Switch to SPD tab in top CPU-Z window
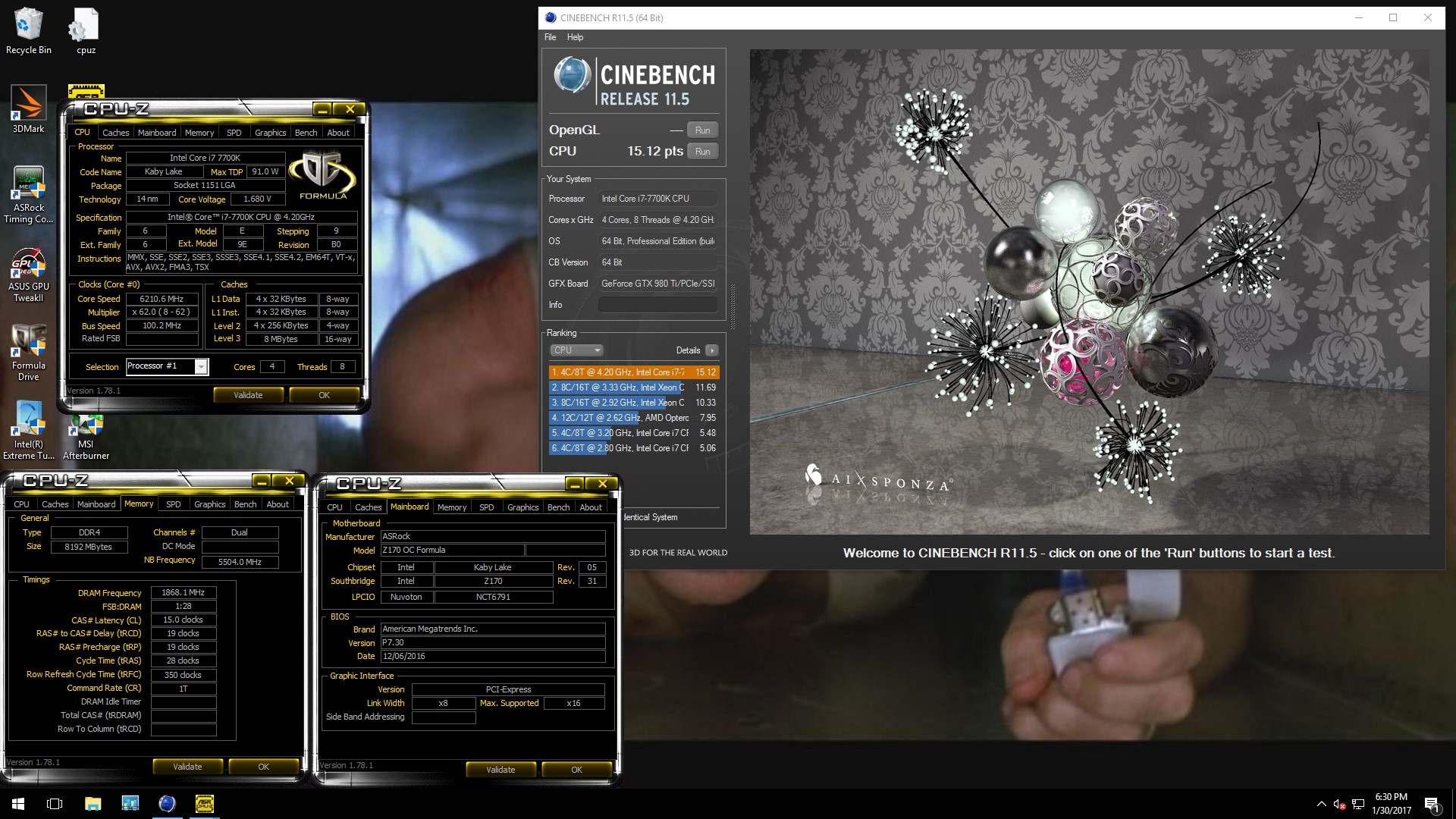This screenshot has height=819, width=1456. (x=234, y=133)
